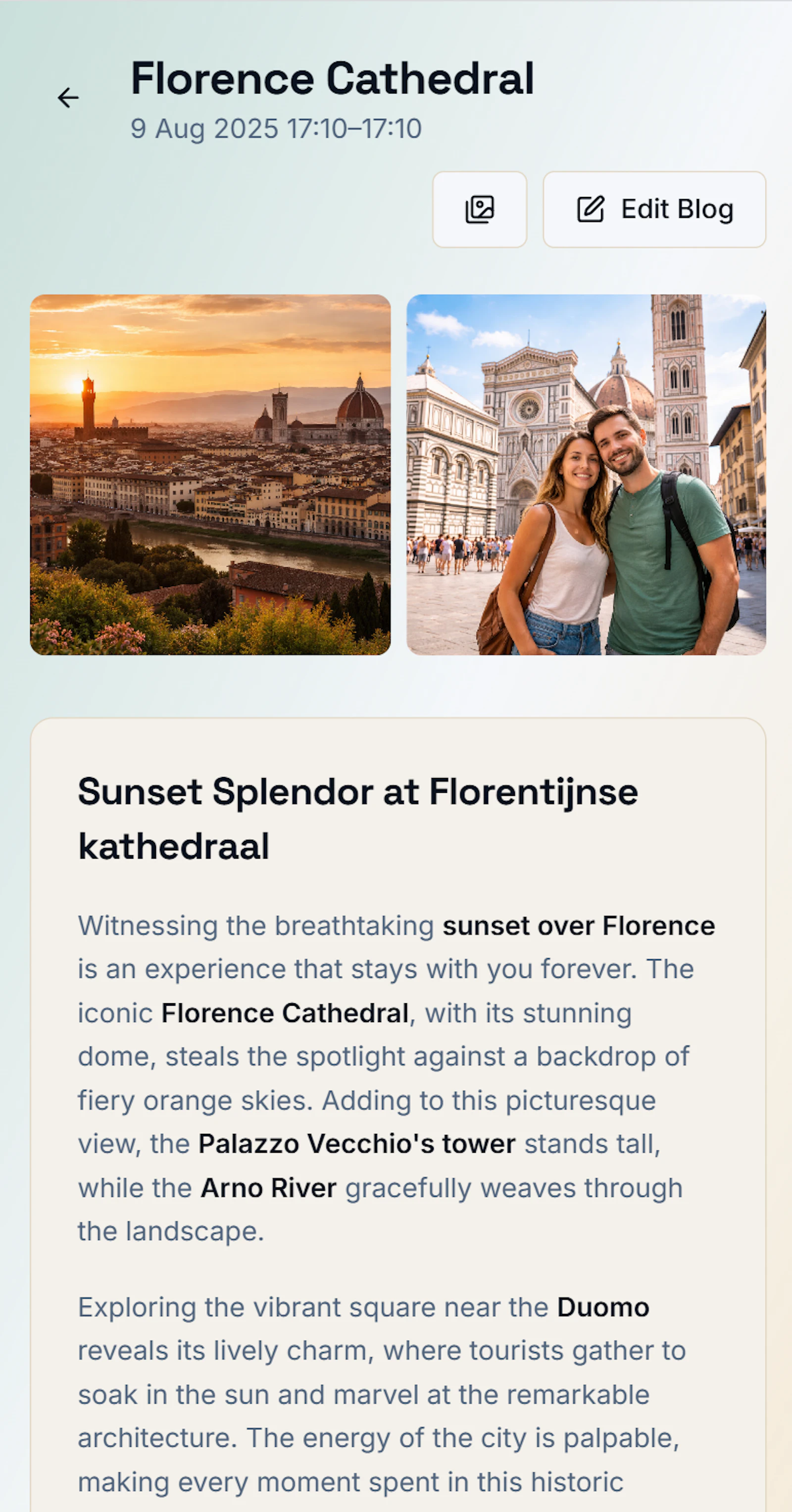Click the back arrow beside the page title

67,98
